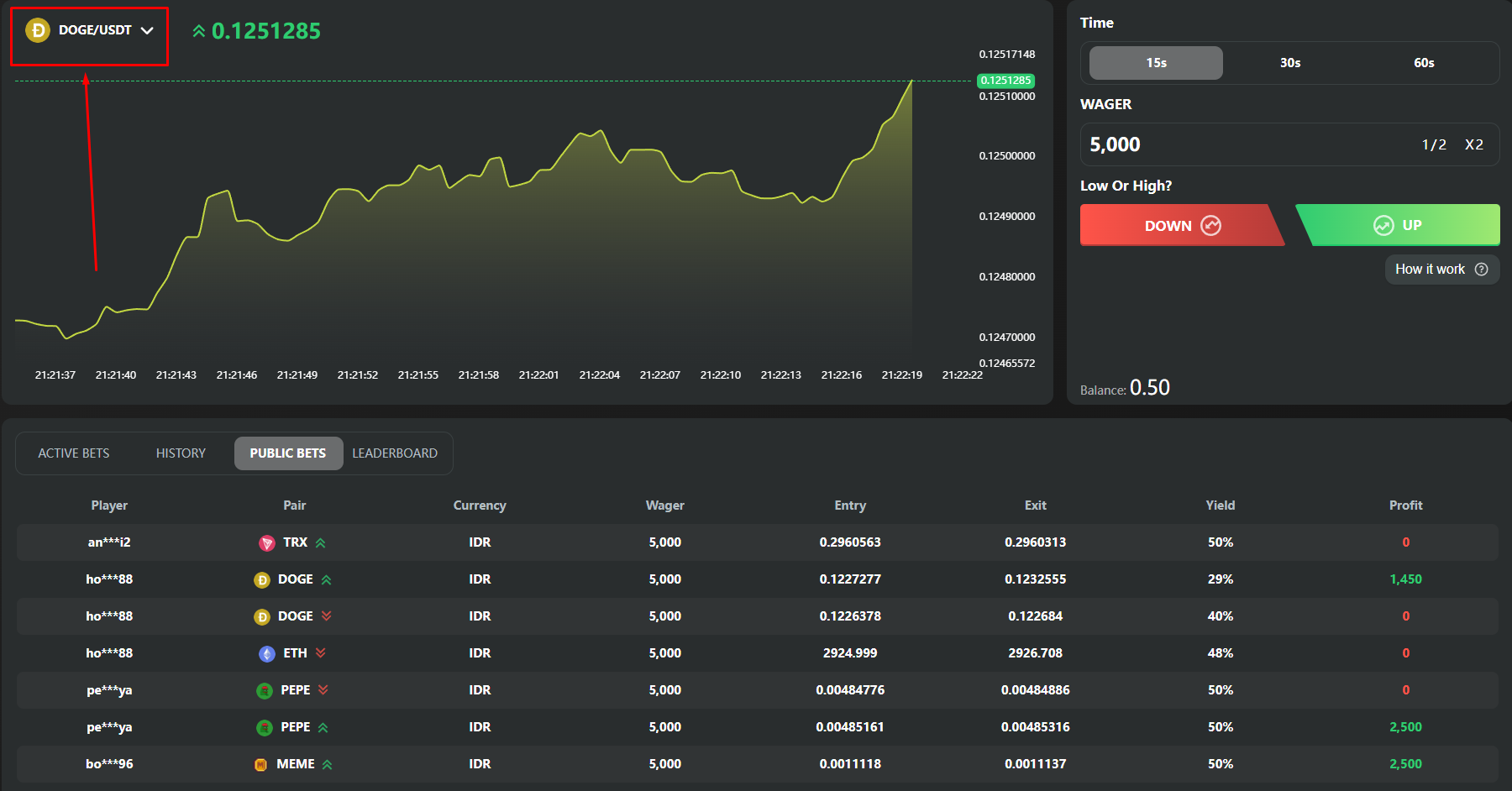The width and height of the screenshot is (1512, 791).
Task: Click the entry value 2924.999
Action: 850,653
